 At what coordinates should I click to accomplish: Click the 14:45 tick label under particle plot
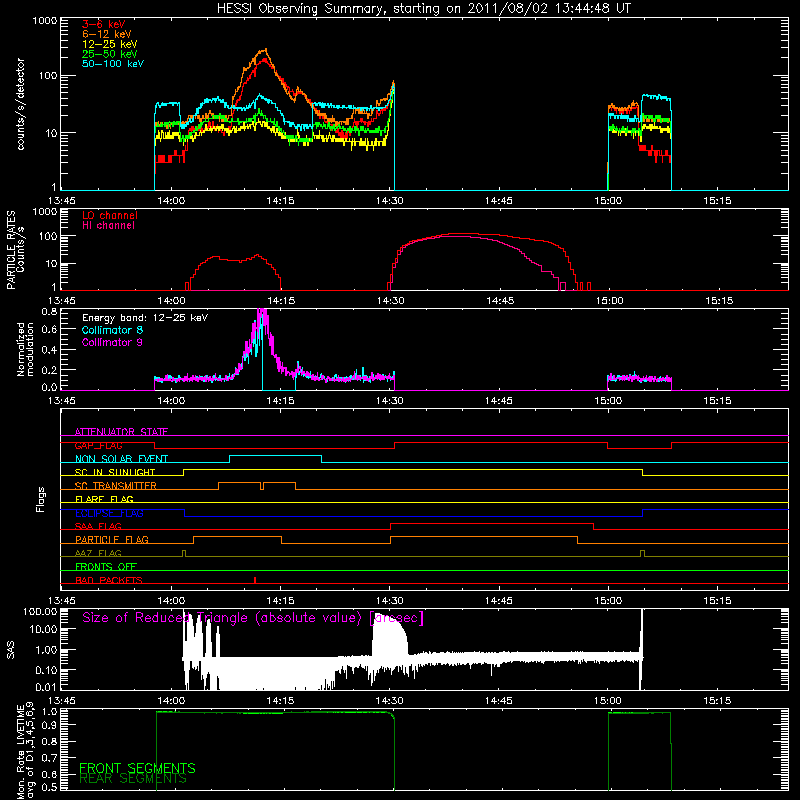pyautogui.click(x=499, y=301)
